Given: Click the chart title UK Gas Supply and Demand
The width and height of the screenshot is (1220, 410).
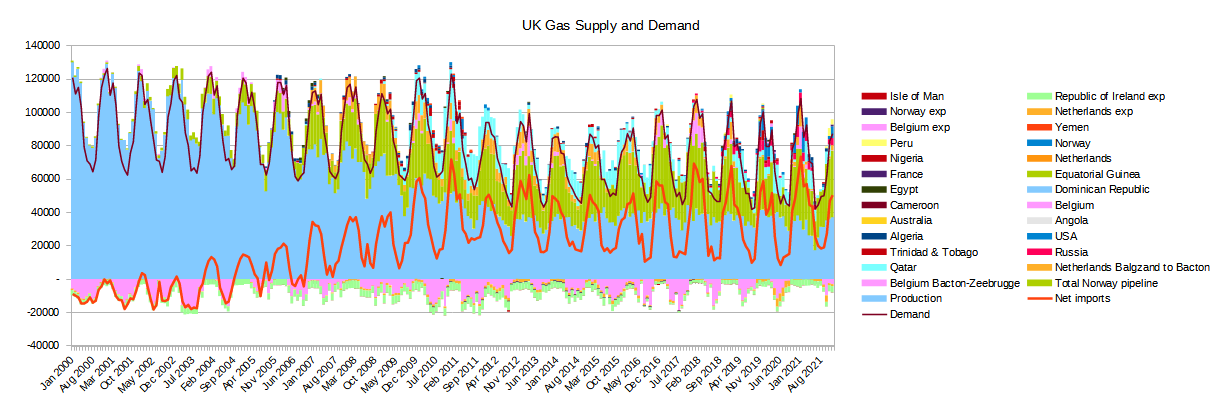Looking at the screenshot, I should tap(610, 24).
